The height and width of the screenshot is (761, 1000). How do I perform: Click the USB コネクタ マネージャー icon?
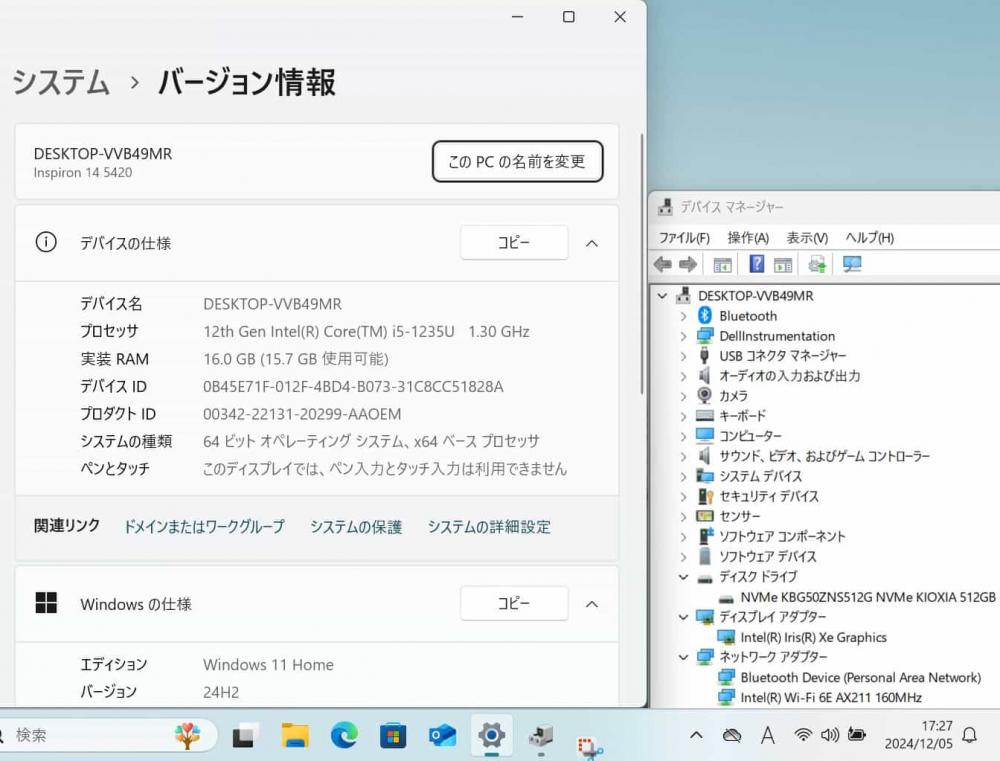705,355
